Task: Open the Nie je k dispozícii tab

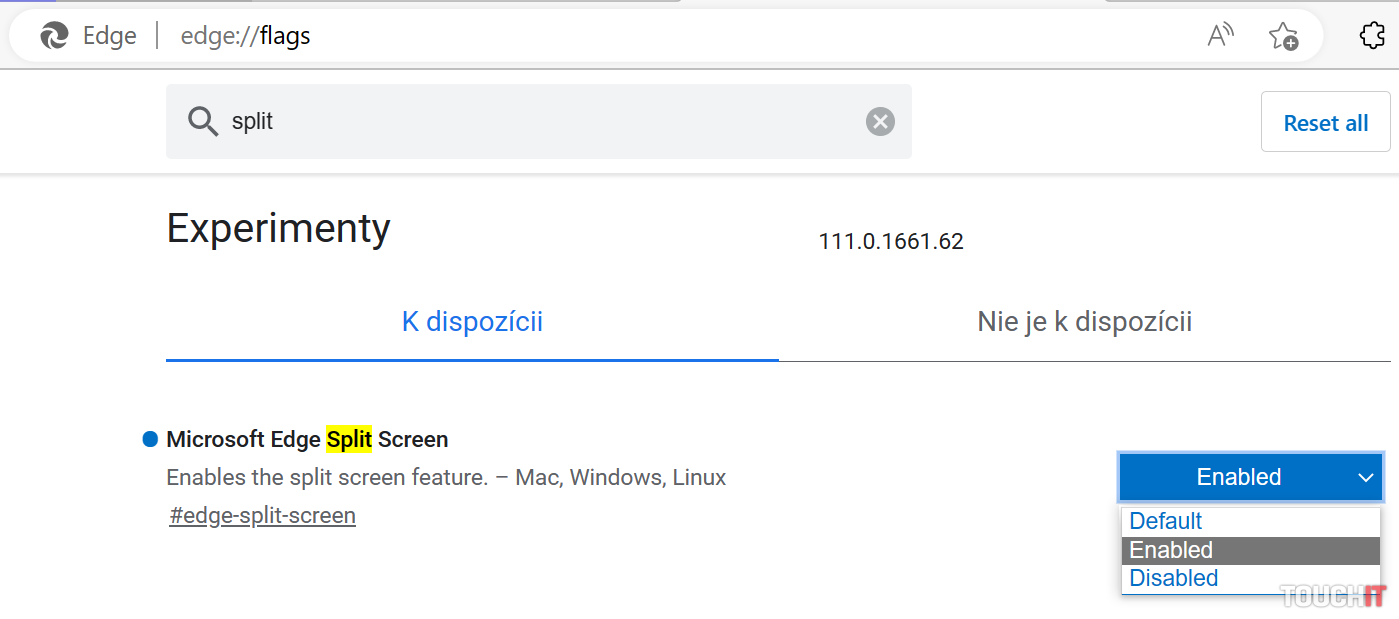Action: point(1084,322)
